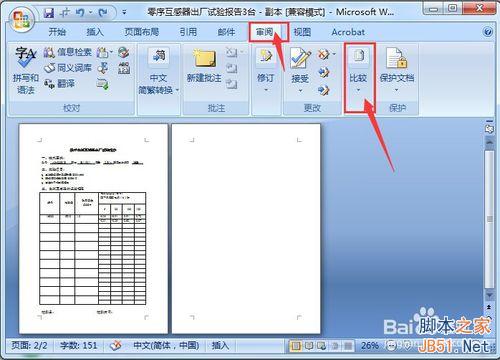The height and width of the screenshot is (360, 500).
Task: Open the Research (信息检索) tool
Action: [68, 52]
